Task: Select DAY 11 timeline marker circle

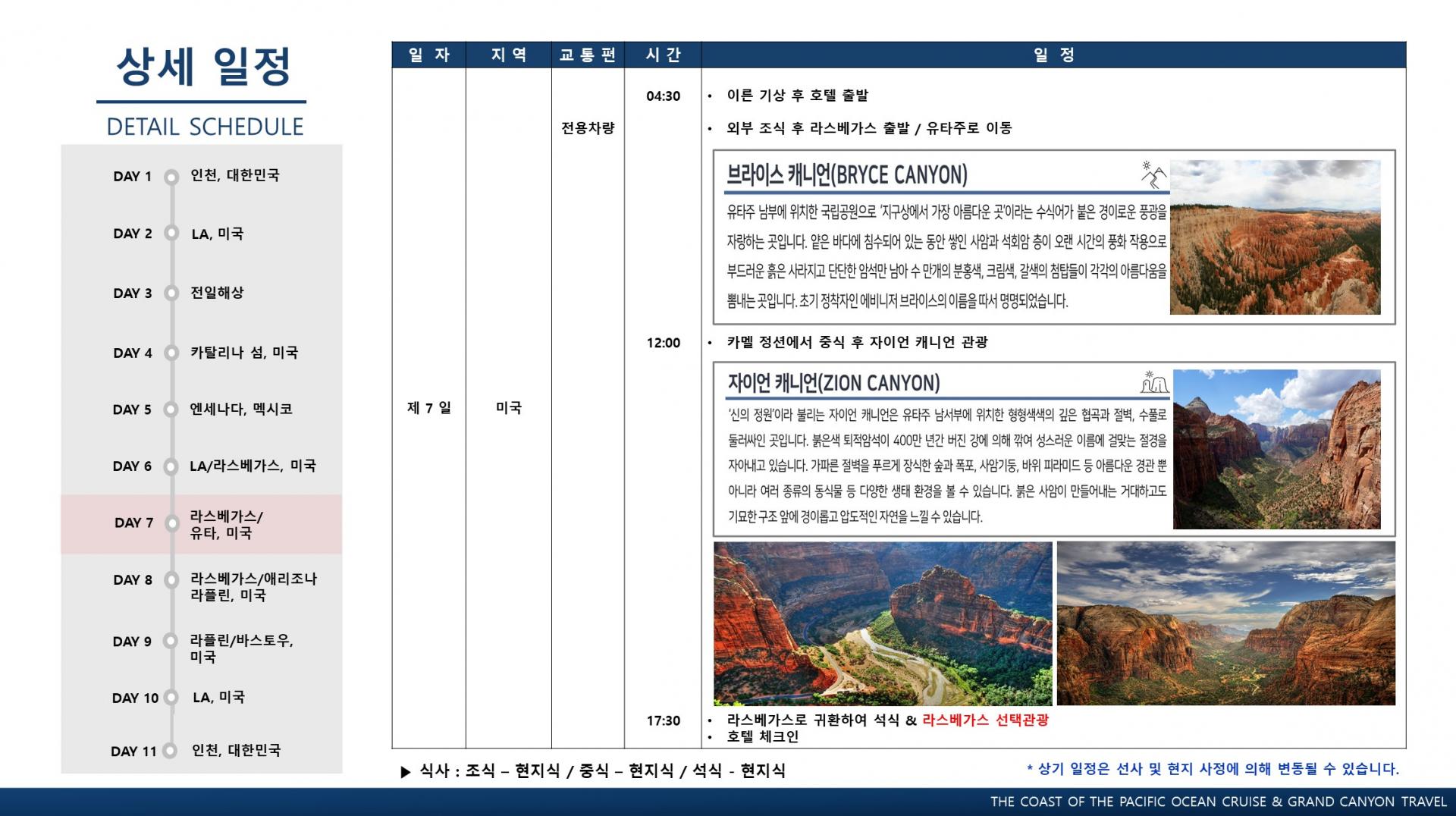Action: click(x=171, y=751)
